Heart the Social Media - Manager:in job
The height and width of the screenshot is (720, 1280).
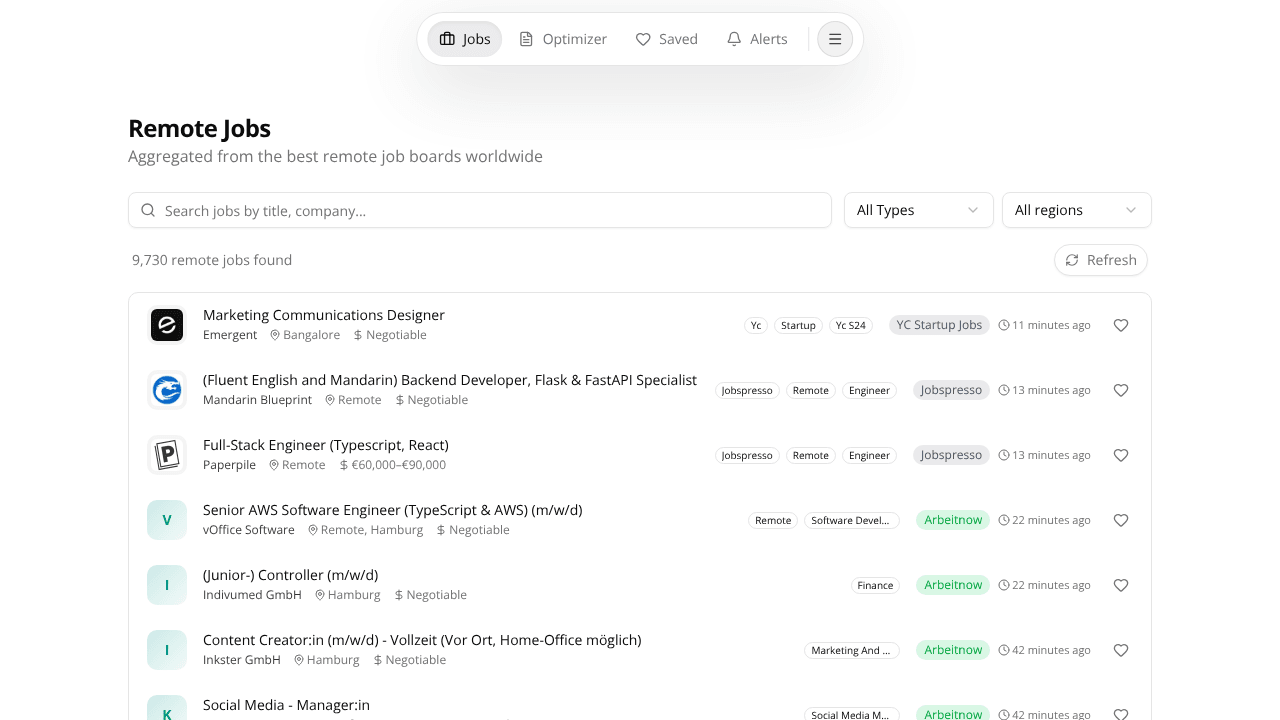pyautogui.click(x=1121, y=714)
